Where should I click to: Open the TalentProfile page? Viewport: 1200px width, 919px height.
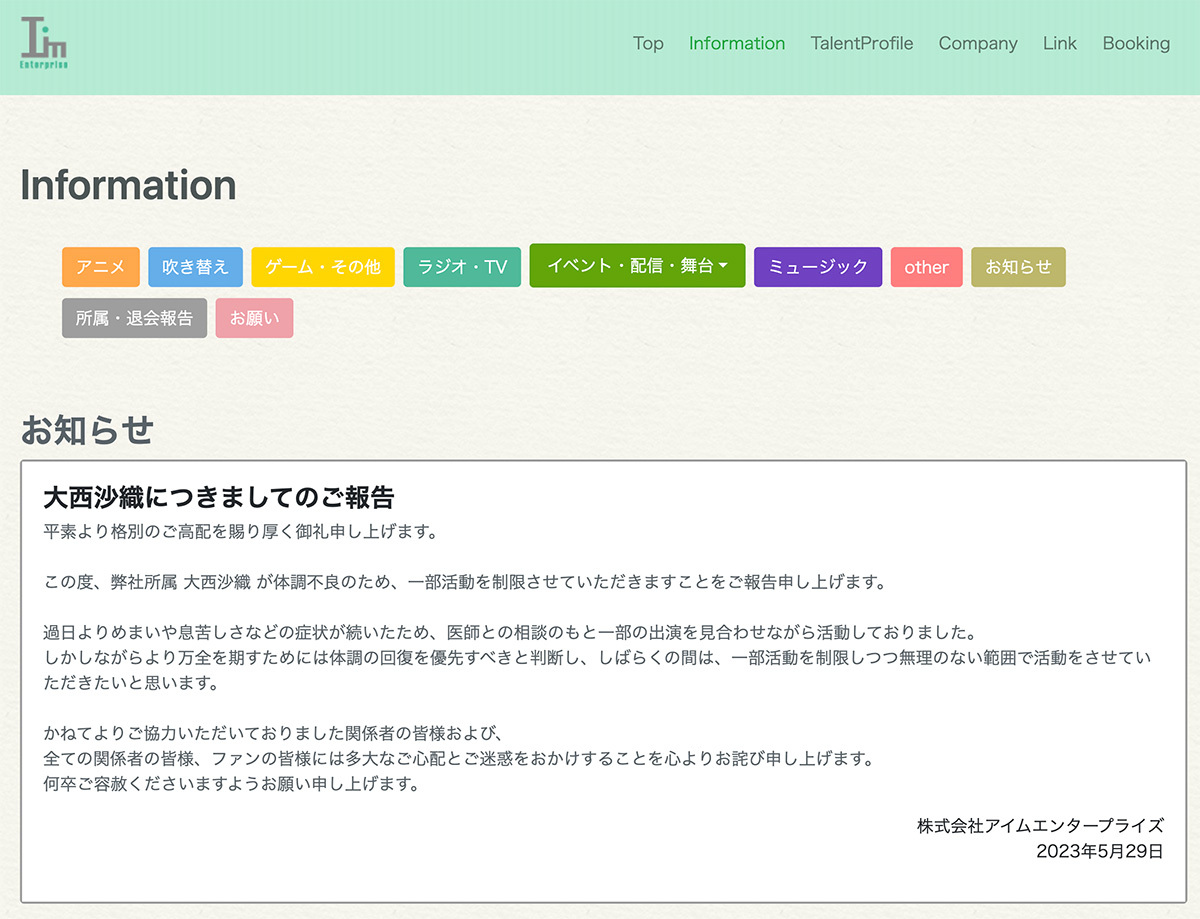pyautogui.click(x=861, y=43)
